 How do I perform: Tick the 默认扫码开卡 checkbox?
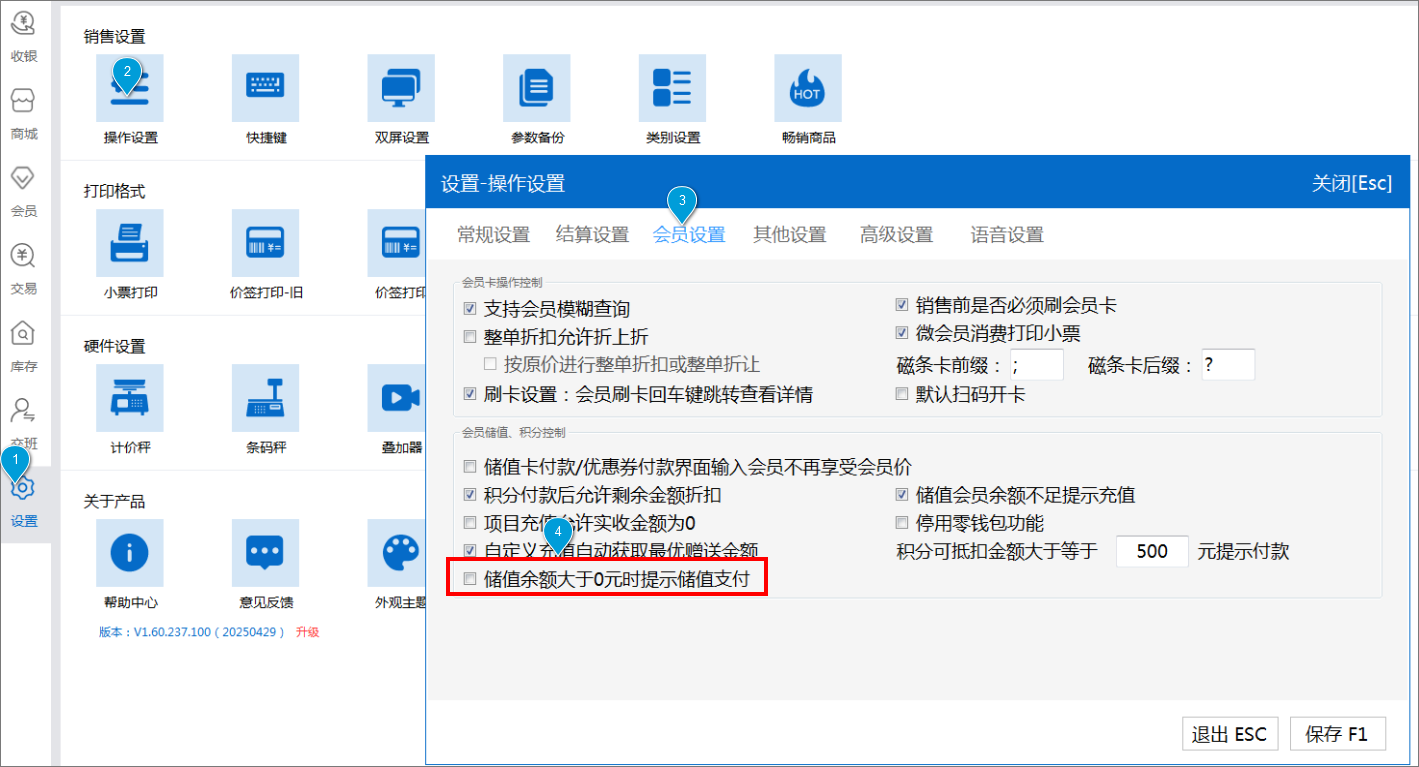[902, 394]
